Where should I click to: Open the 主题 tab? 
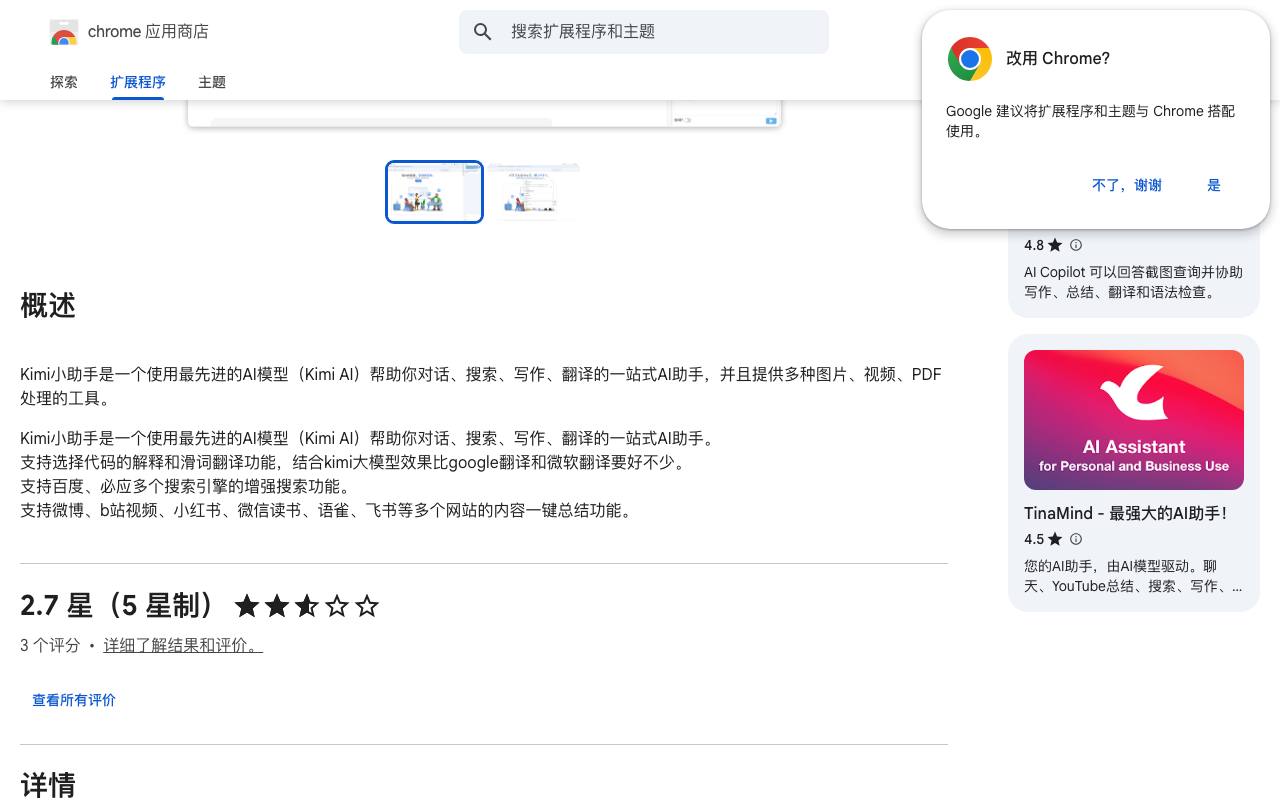(x=212, y=82)
